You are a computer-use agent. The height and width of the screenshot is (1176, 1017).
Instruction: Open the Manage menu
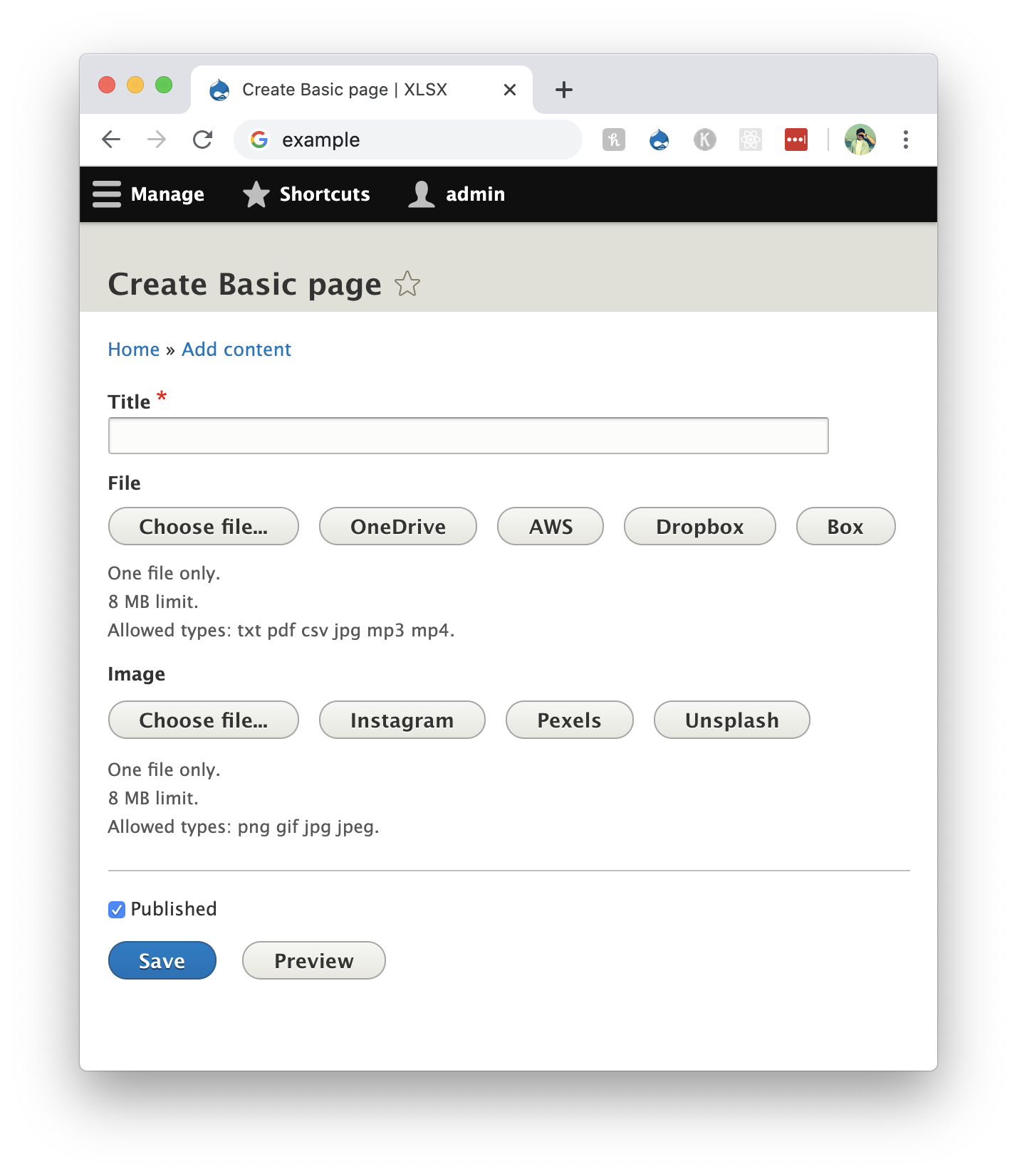pyautogui.click(x=149, y=194)
